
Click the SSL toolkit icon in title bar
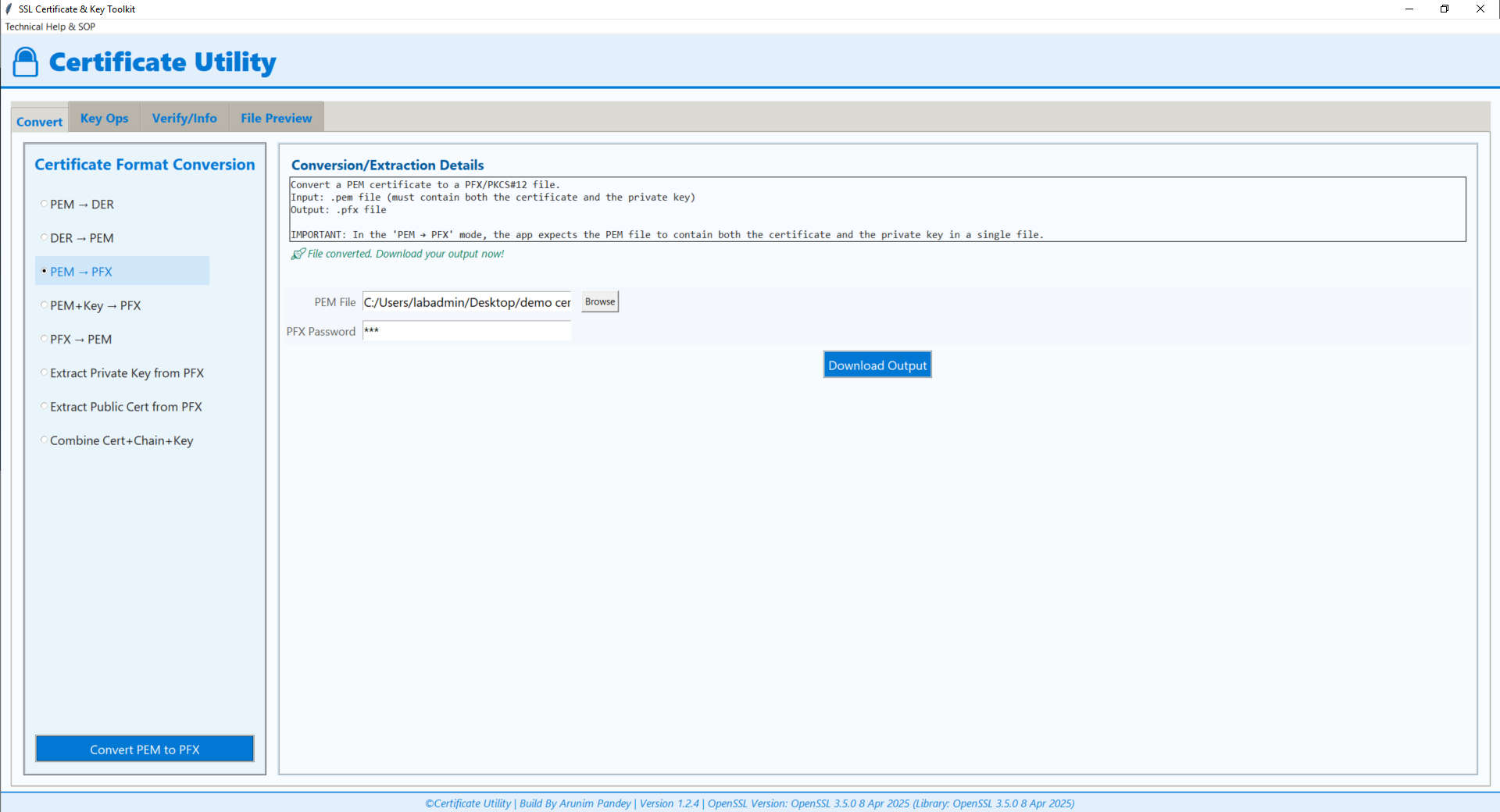(8, 9)
